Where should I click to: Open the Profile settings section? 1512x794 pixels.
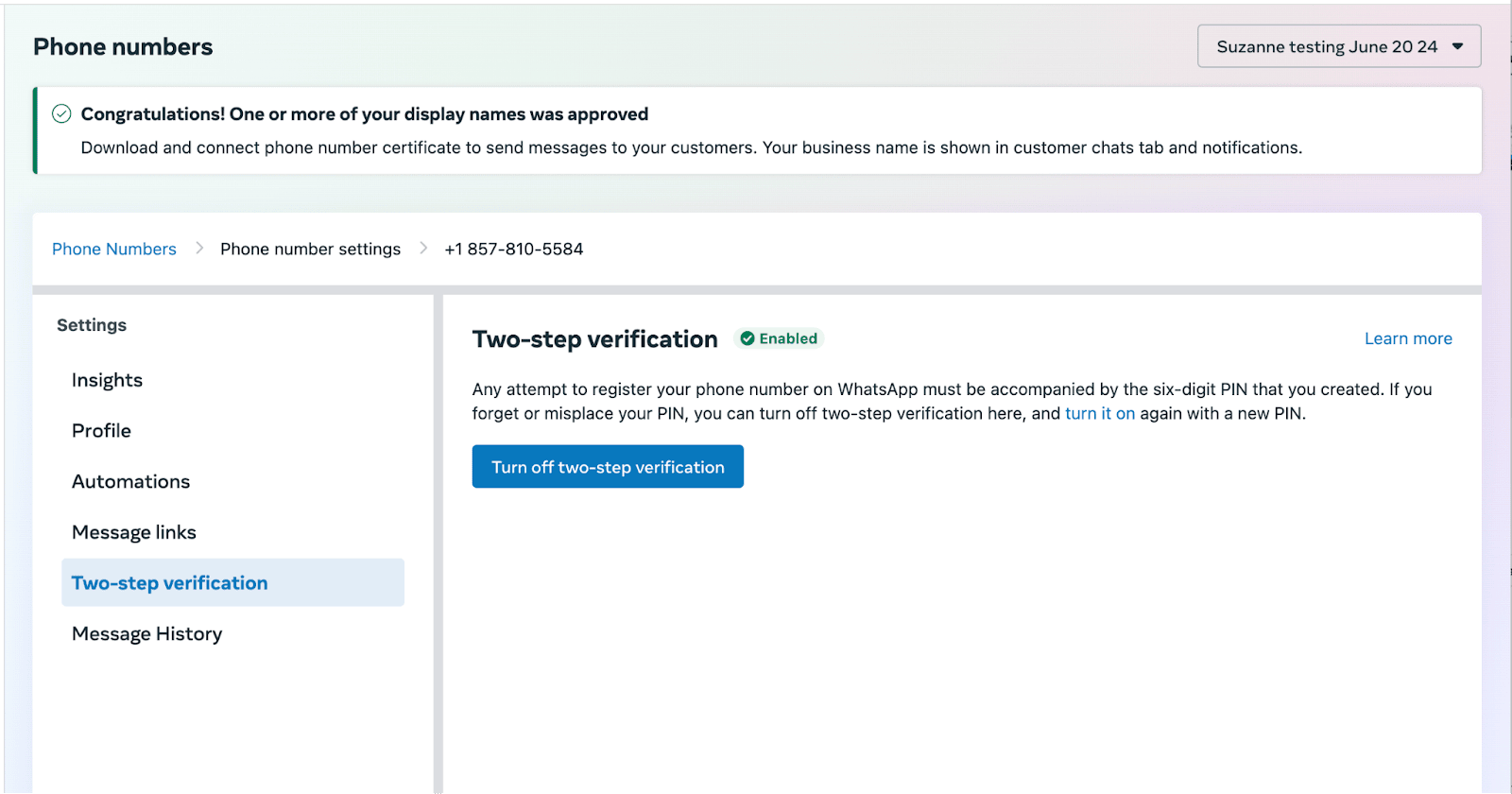(101, 431)
